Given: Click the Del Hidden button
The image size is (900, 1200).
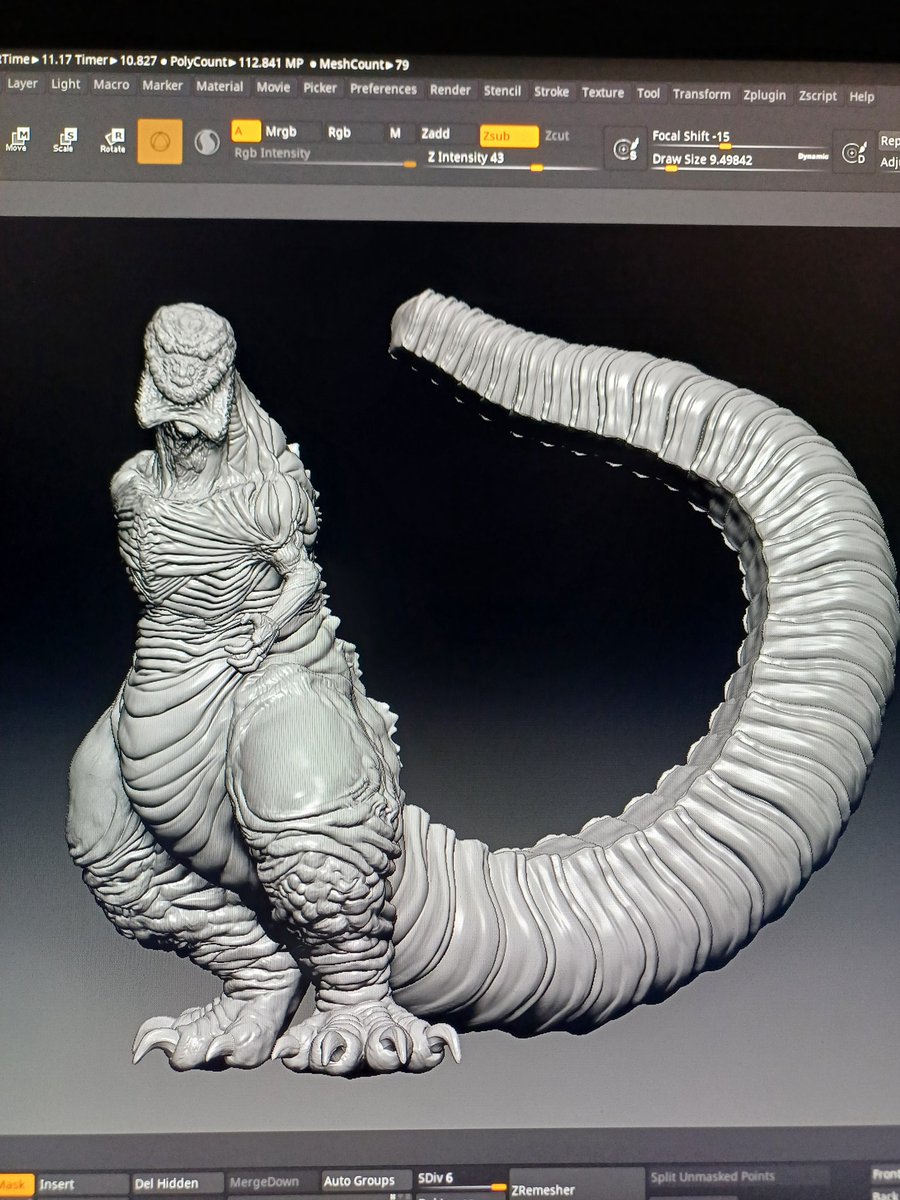Looking at the screenshot, I should tap(178, 1184).
